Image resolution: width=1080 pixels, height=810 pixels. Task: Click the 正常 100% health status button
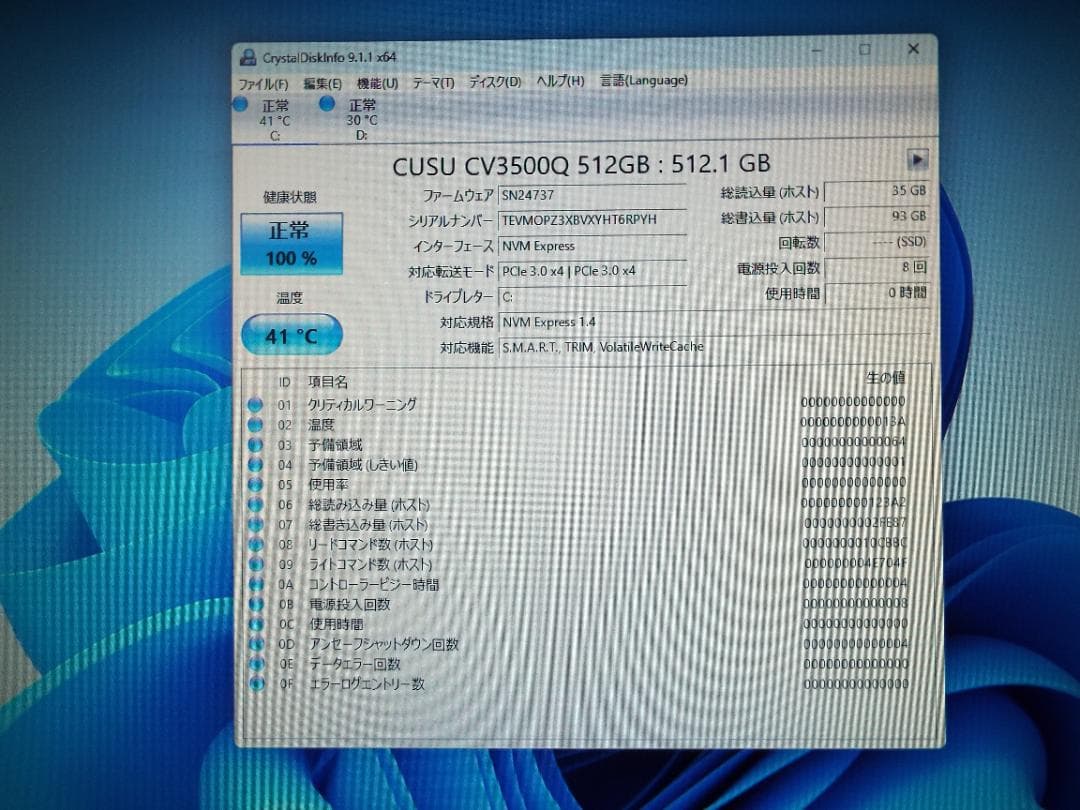(x=291, y=243)
